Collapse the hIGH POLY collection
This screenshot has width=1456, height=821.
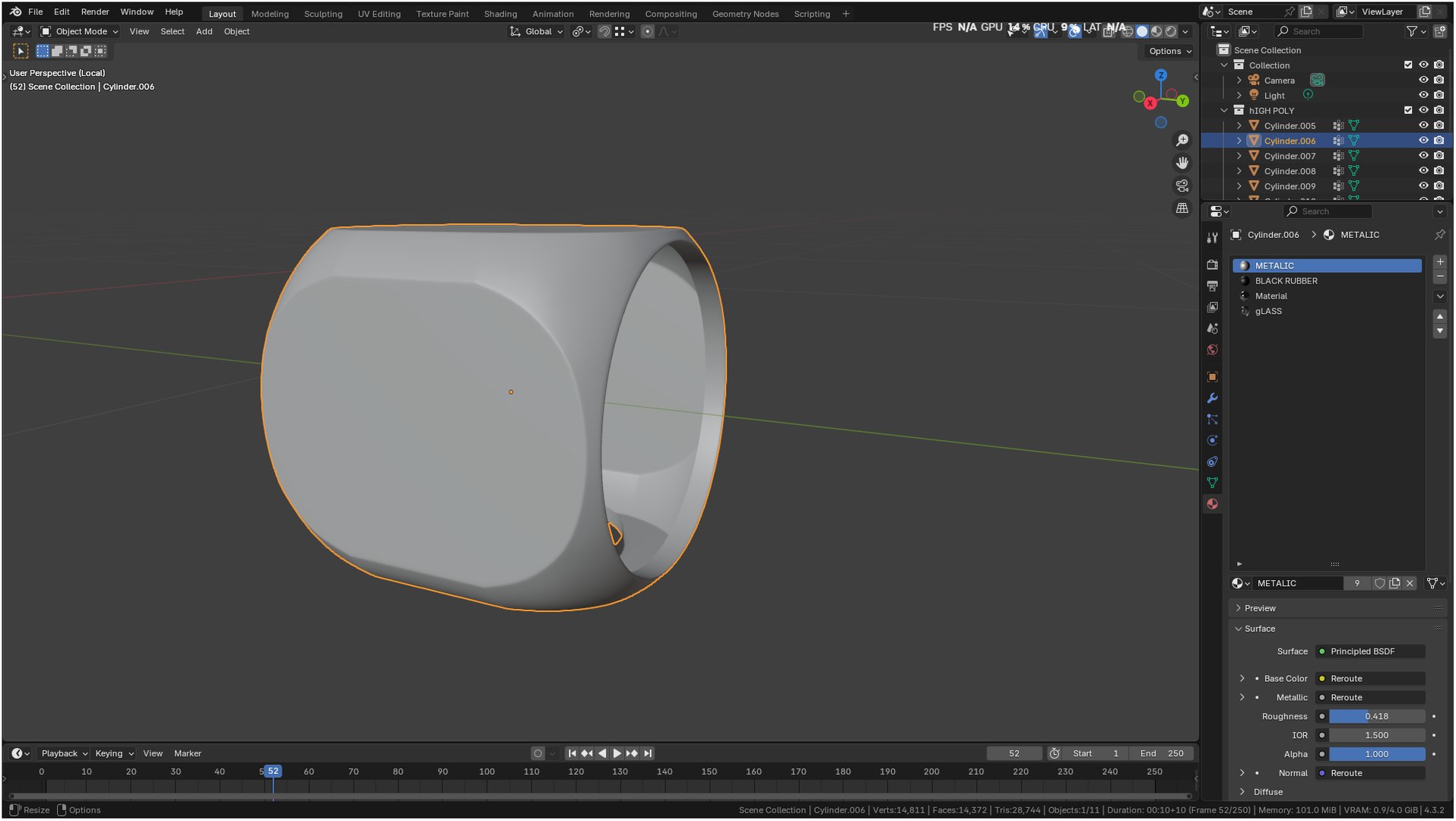point(1224,110)
